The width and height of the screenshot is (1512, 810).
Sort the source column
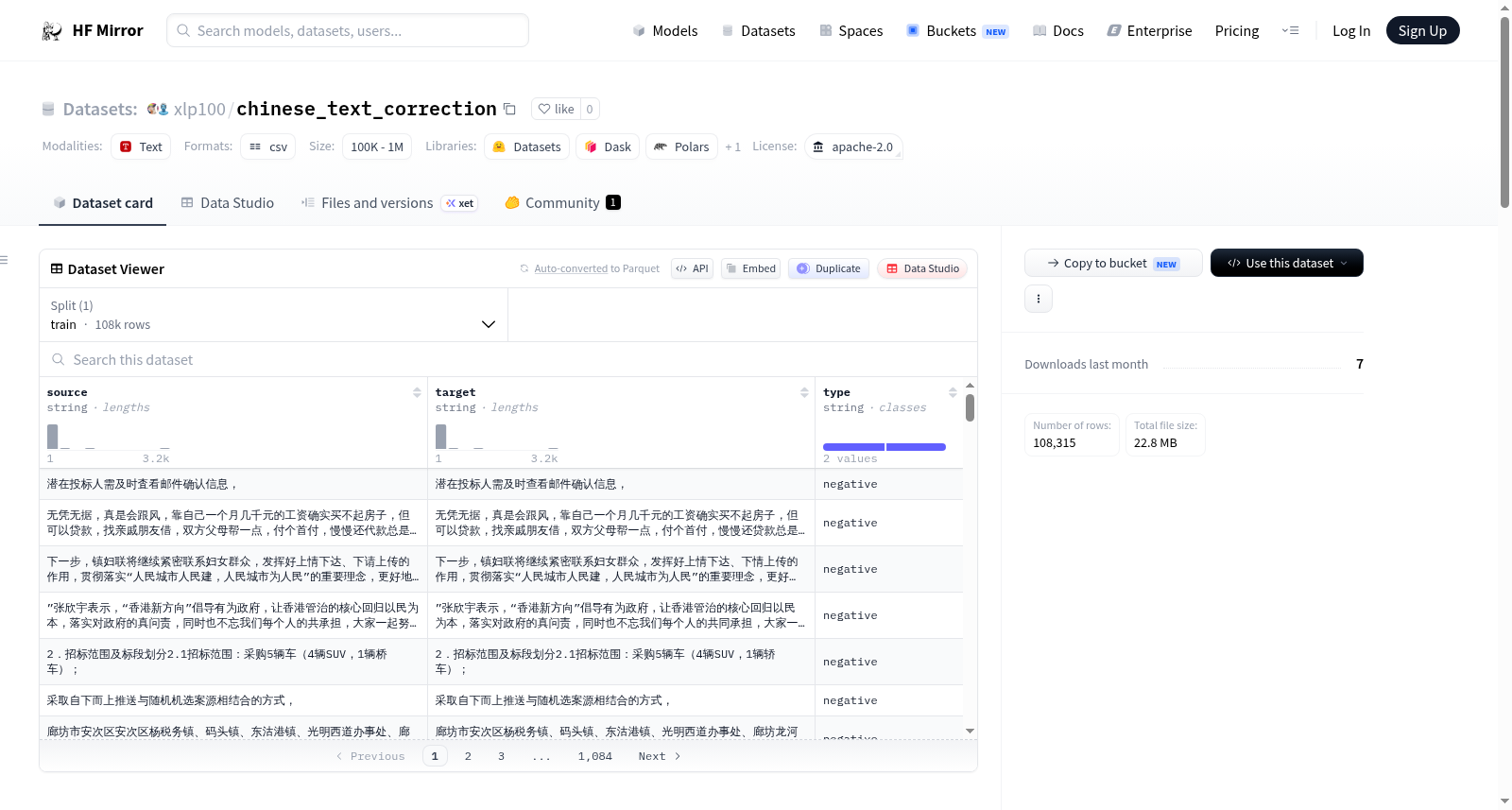click(417, 392)
